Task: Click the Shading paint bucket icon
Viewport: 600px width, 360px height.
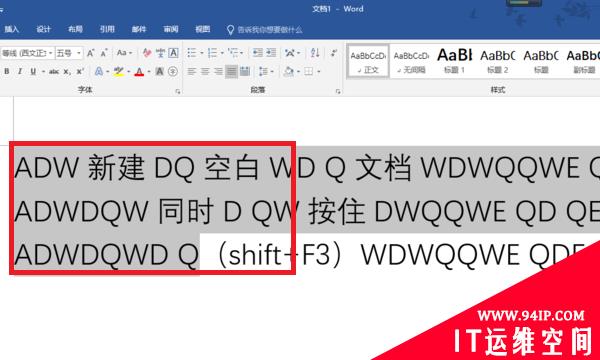Action: (289, 72)
